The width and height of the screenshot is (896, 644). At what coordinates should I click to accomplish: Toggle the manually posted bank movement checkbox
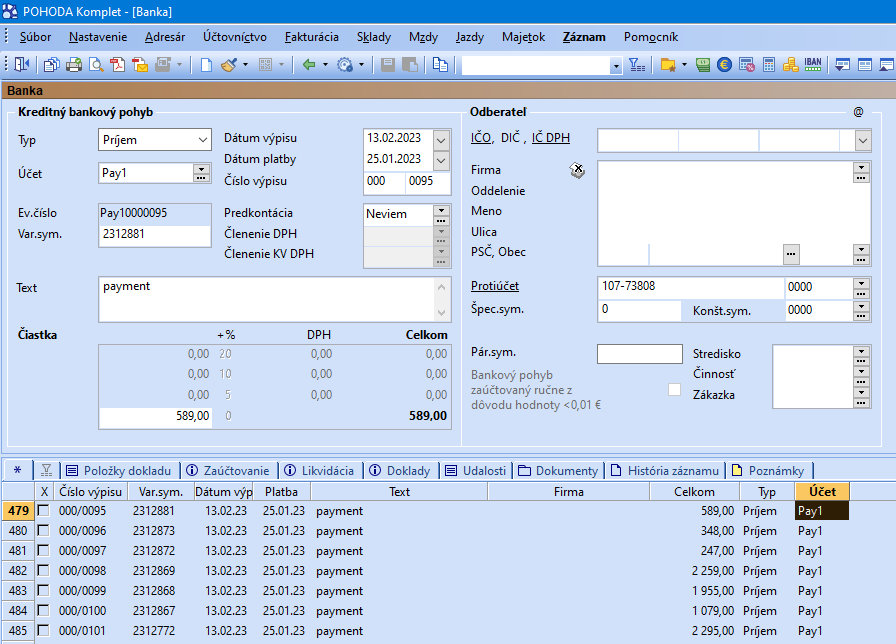pos(674,390)
